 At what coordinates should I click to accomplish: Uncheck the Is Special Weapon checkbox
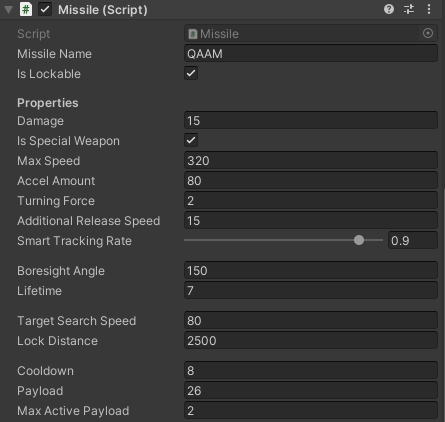(x=191, y=140)
